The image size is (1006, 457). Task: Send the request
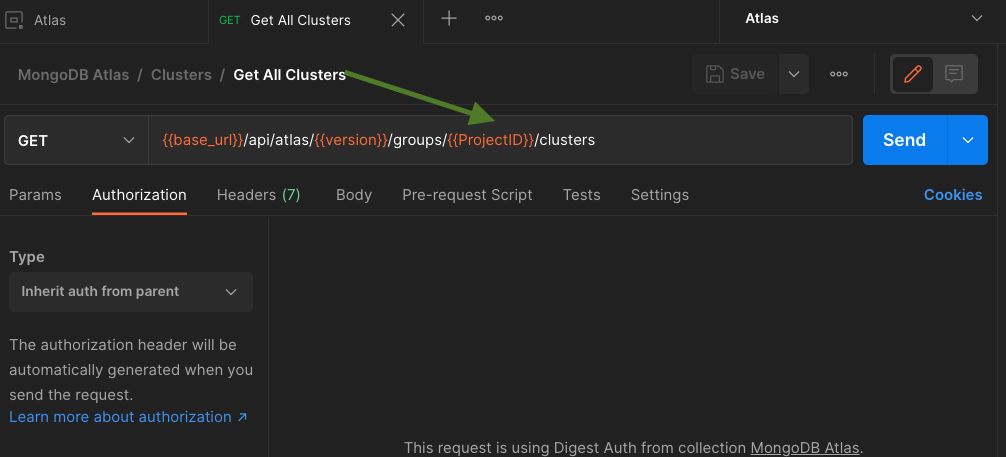905,140
